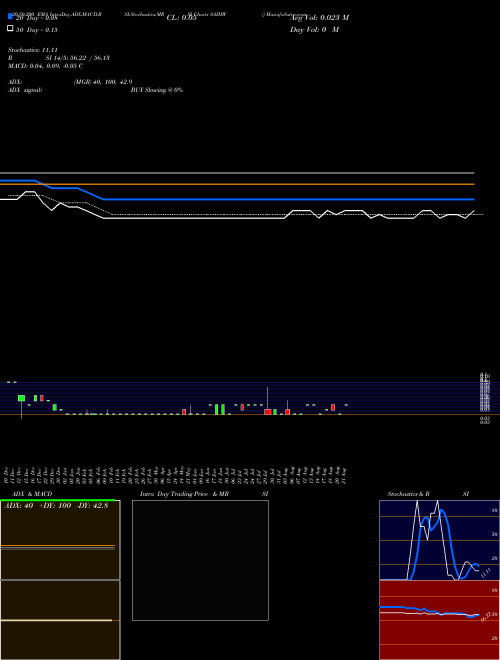This screenshot has height=660, width=500.
Task: Click the Day Vol label
Action: 314,29
